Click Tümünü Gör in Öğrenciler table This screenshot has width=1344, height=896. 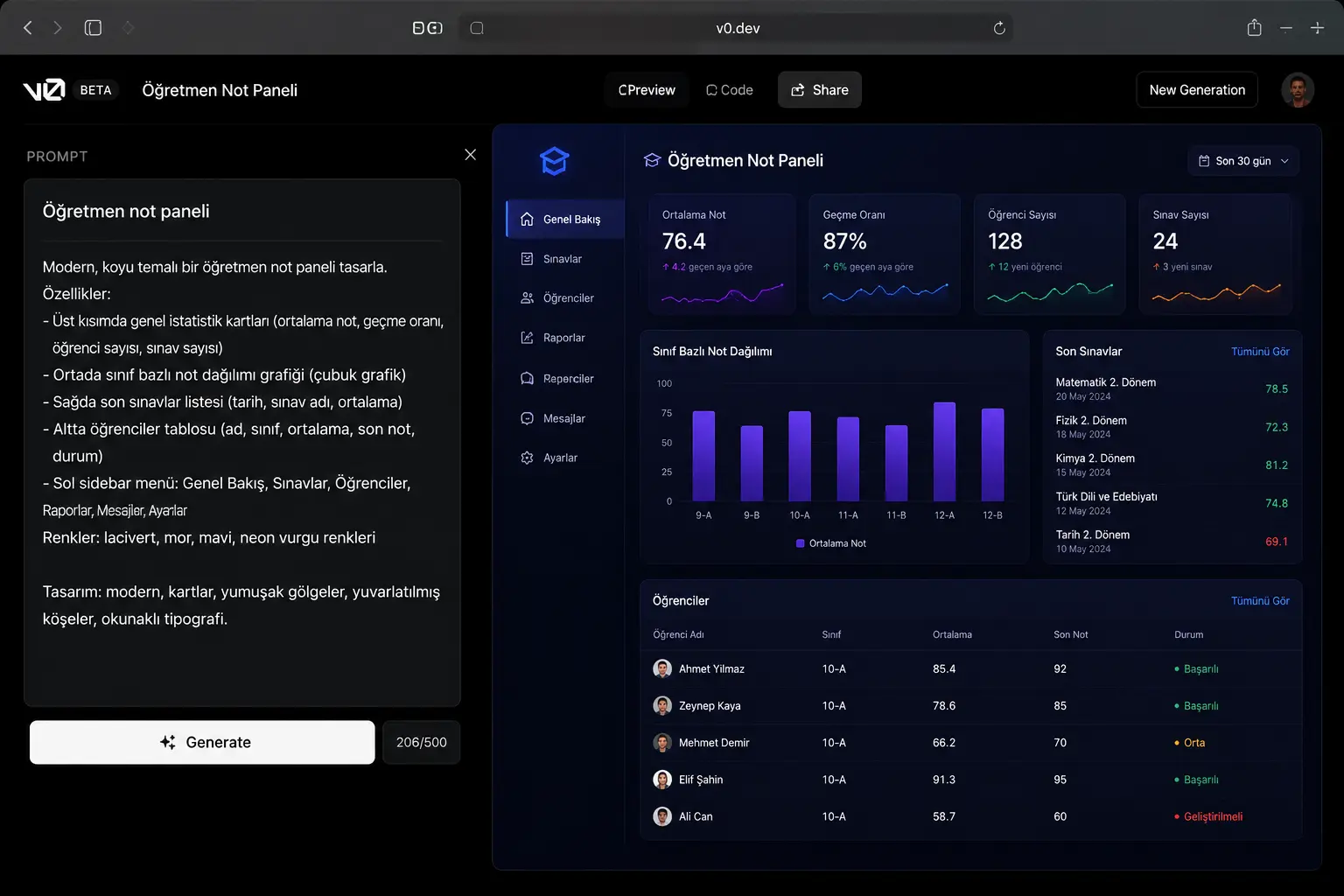pos(1260,601)
